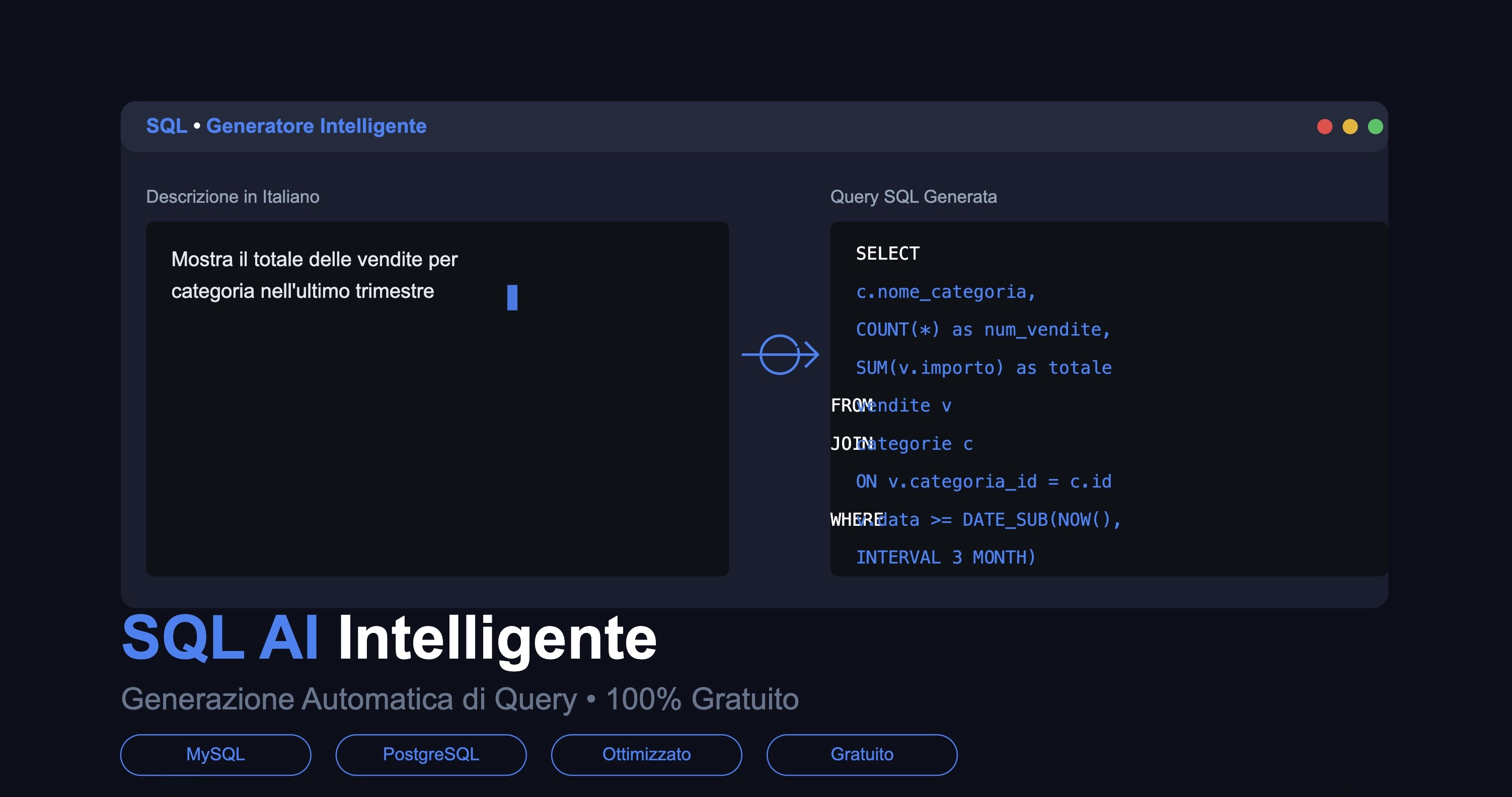This screenshot has height=797, width=1512.
Task: Select the Gratuito pill
Action: point(862,755)
